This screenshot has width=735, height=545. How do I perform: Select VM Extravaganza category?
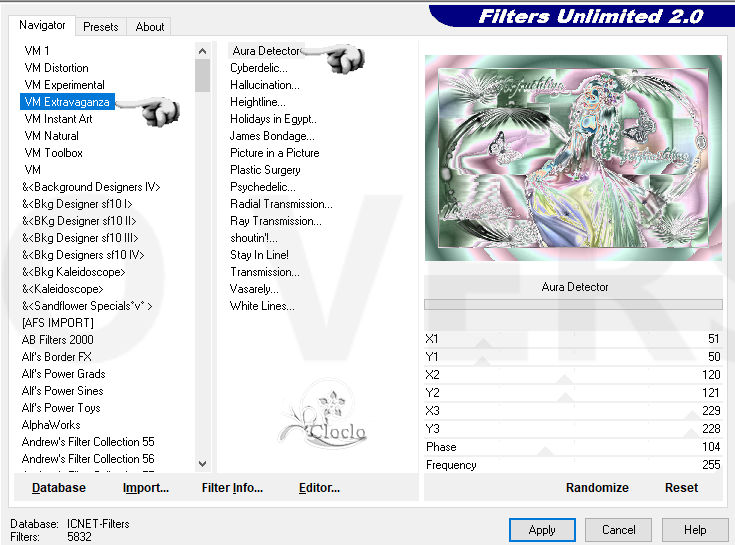pos(67,102)
